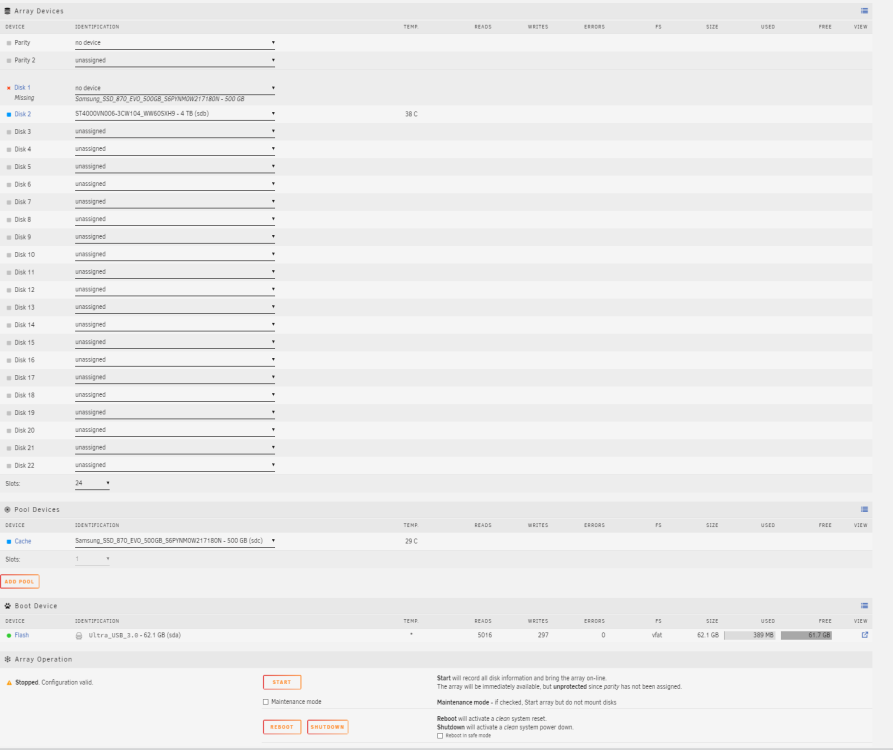The width and height of the screenshot is (893, 750).
Task: Click Flash used space bar 389 MB
Action: pos(749,636)
